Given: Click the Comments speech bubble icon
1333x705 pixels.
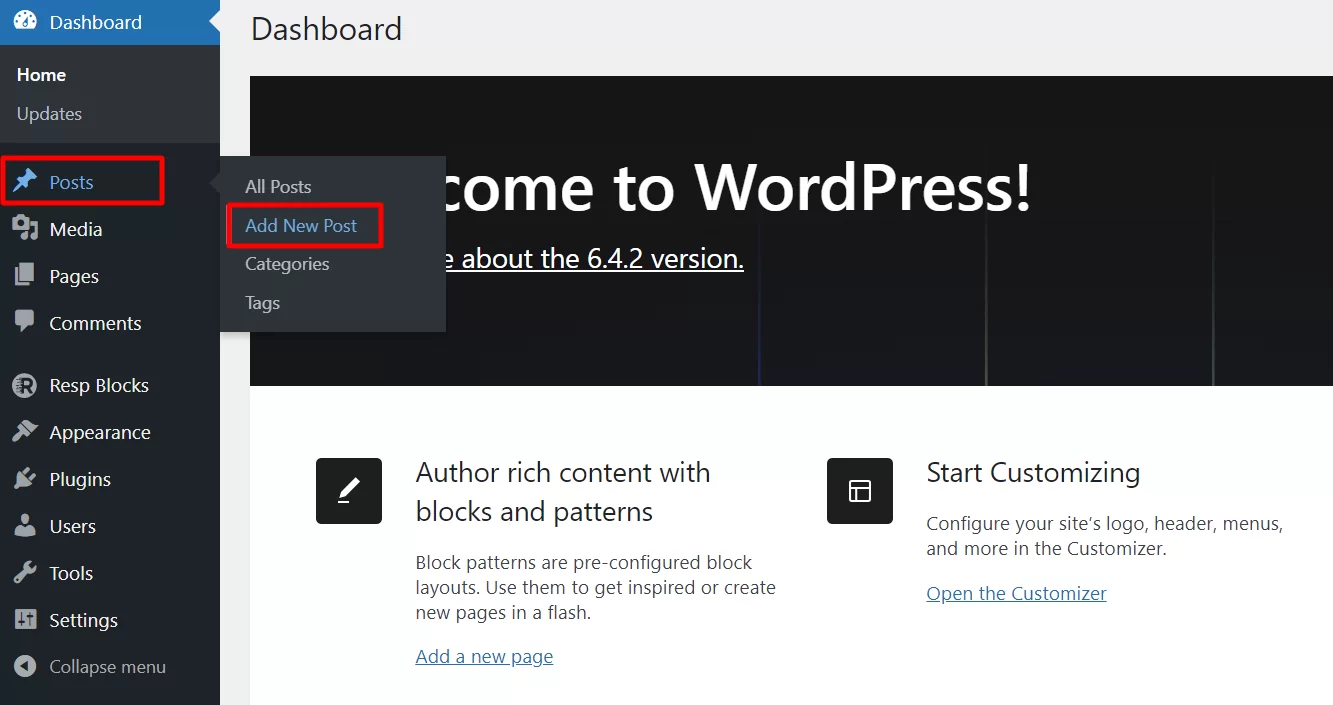Looking at the screenshot, I should [24, 322].
